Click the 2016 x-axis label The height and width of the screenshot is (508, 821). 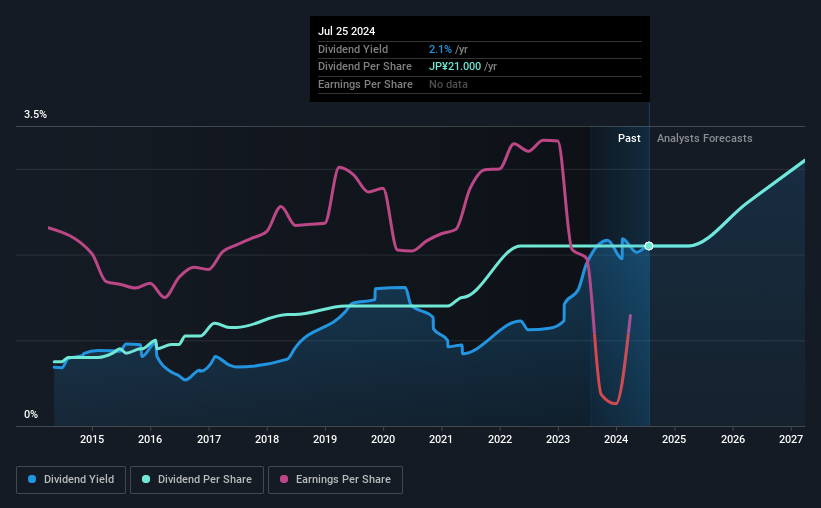tap(150, 439)
